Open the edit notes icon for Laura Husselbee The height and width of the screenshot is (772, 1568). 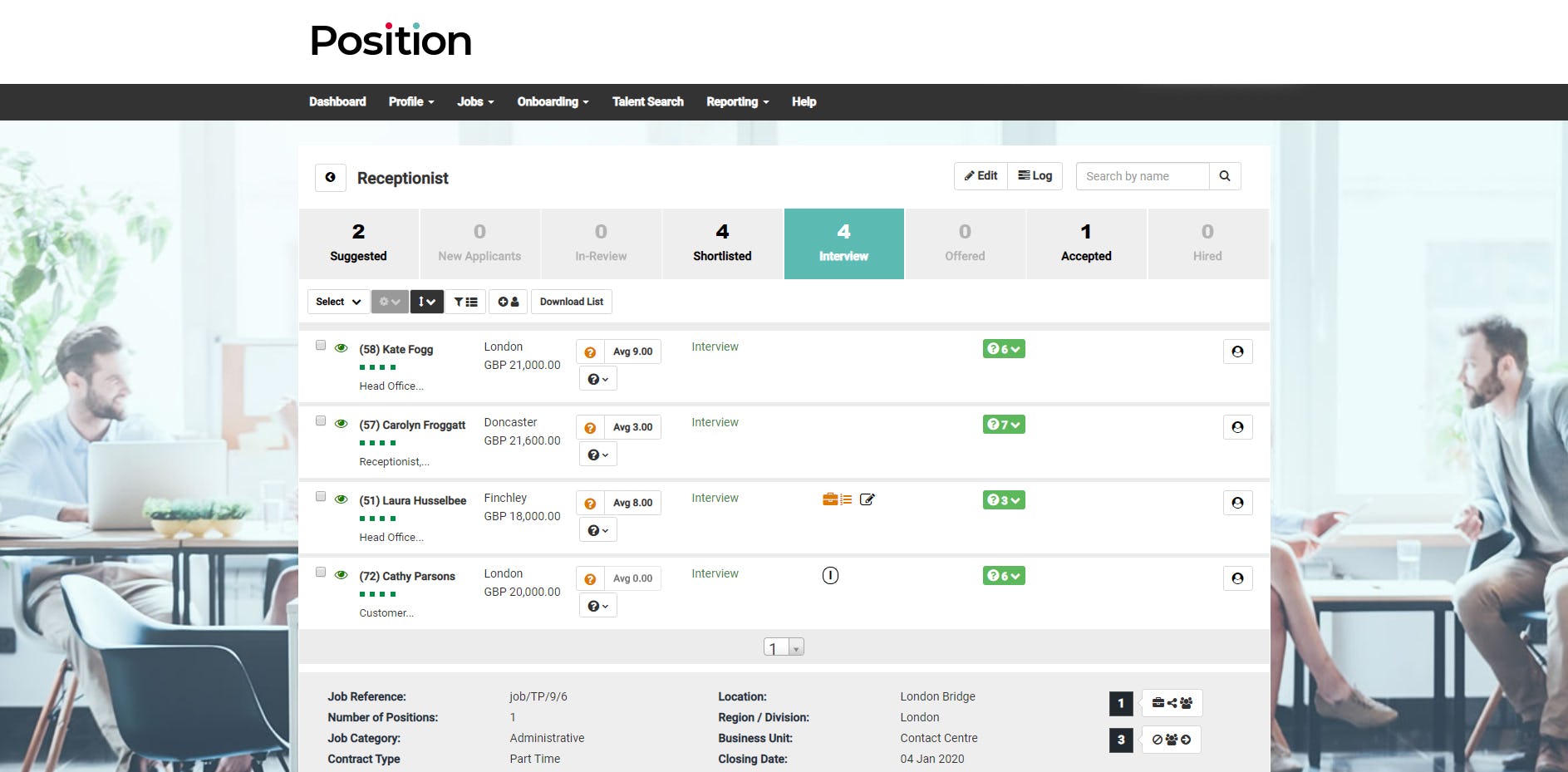point(868,499)
